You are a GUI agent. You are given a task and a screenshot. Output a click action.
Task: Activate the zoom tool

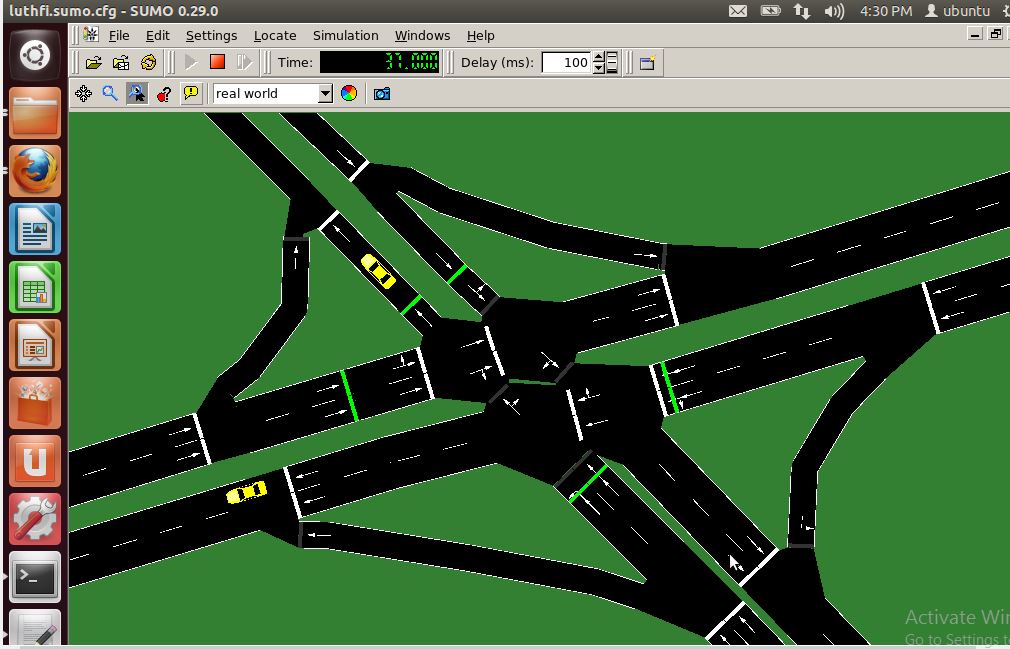[x=110, y=93]
